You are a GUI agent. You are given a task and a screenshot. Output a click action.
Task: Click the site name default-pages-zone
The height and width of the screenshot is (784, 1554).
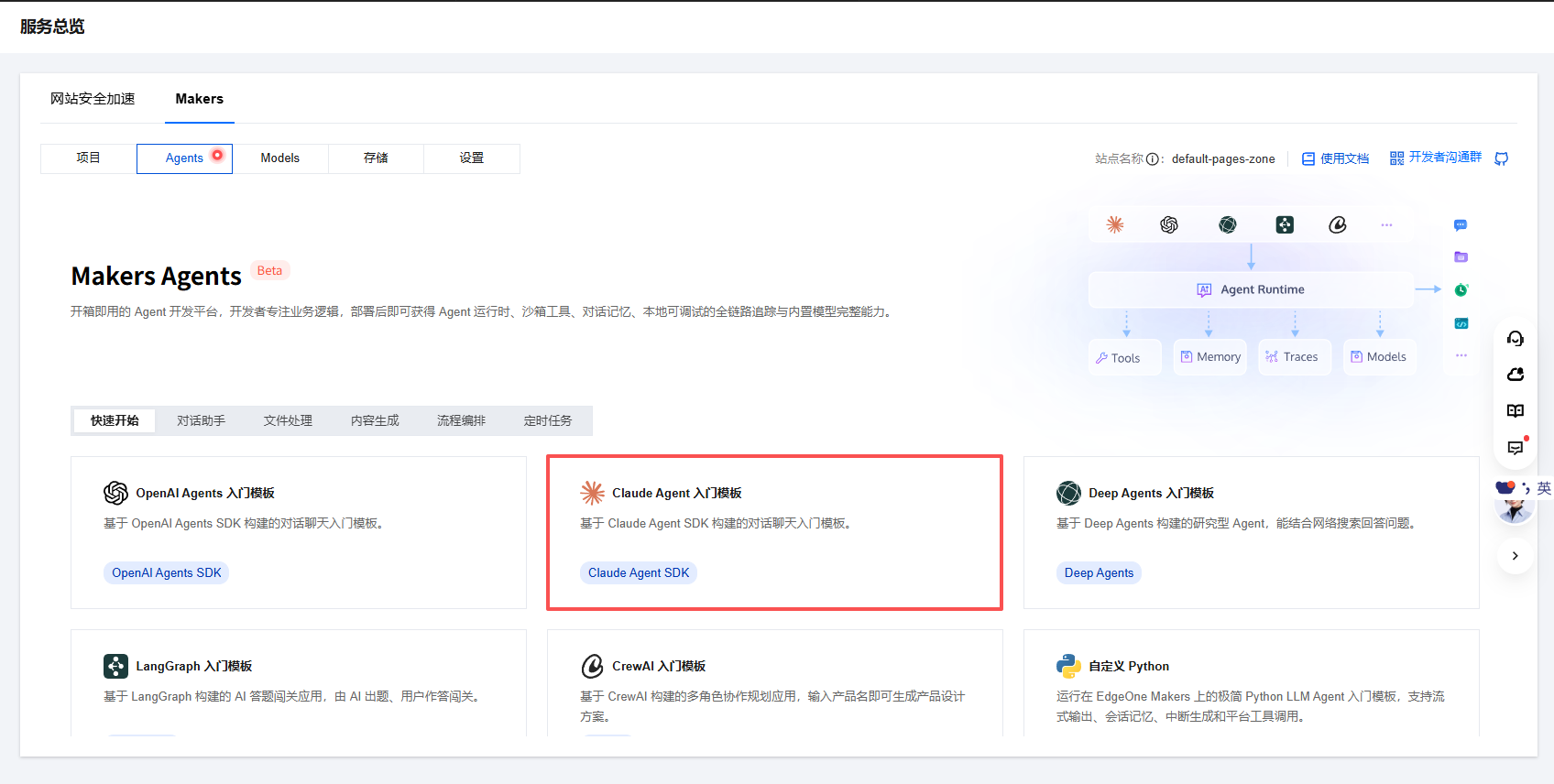coord(1223,158)
